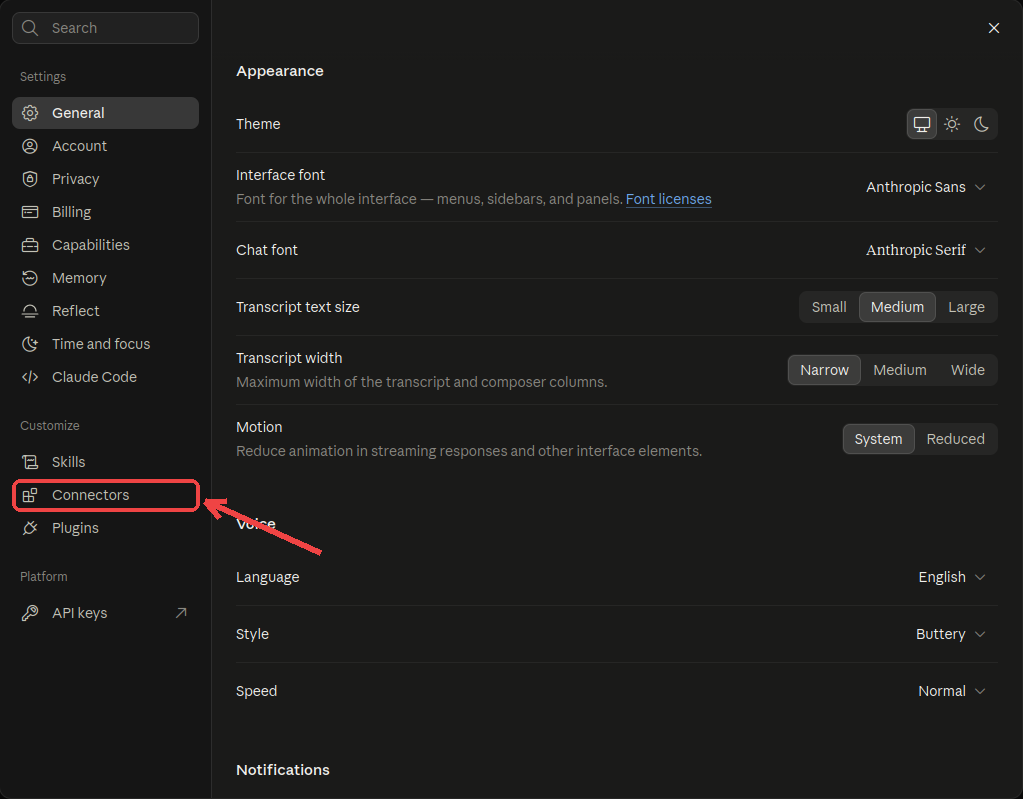Open the Connectors label under Customize
The image size is (1023, 799).
[91, 495]
